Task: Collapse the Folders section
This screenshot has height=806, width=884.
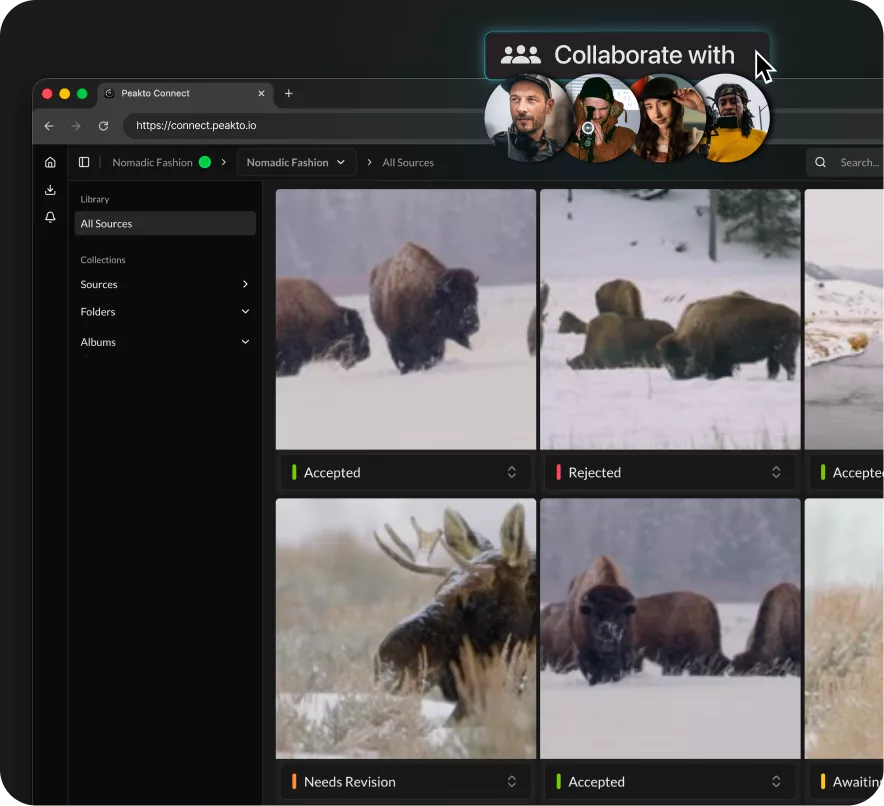Action: click(x=245, y=312)
